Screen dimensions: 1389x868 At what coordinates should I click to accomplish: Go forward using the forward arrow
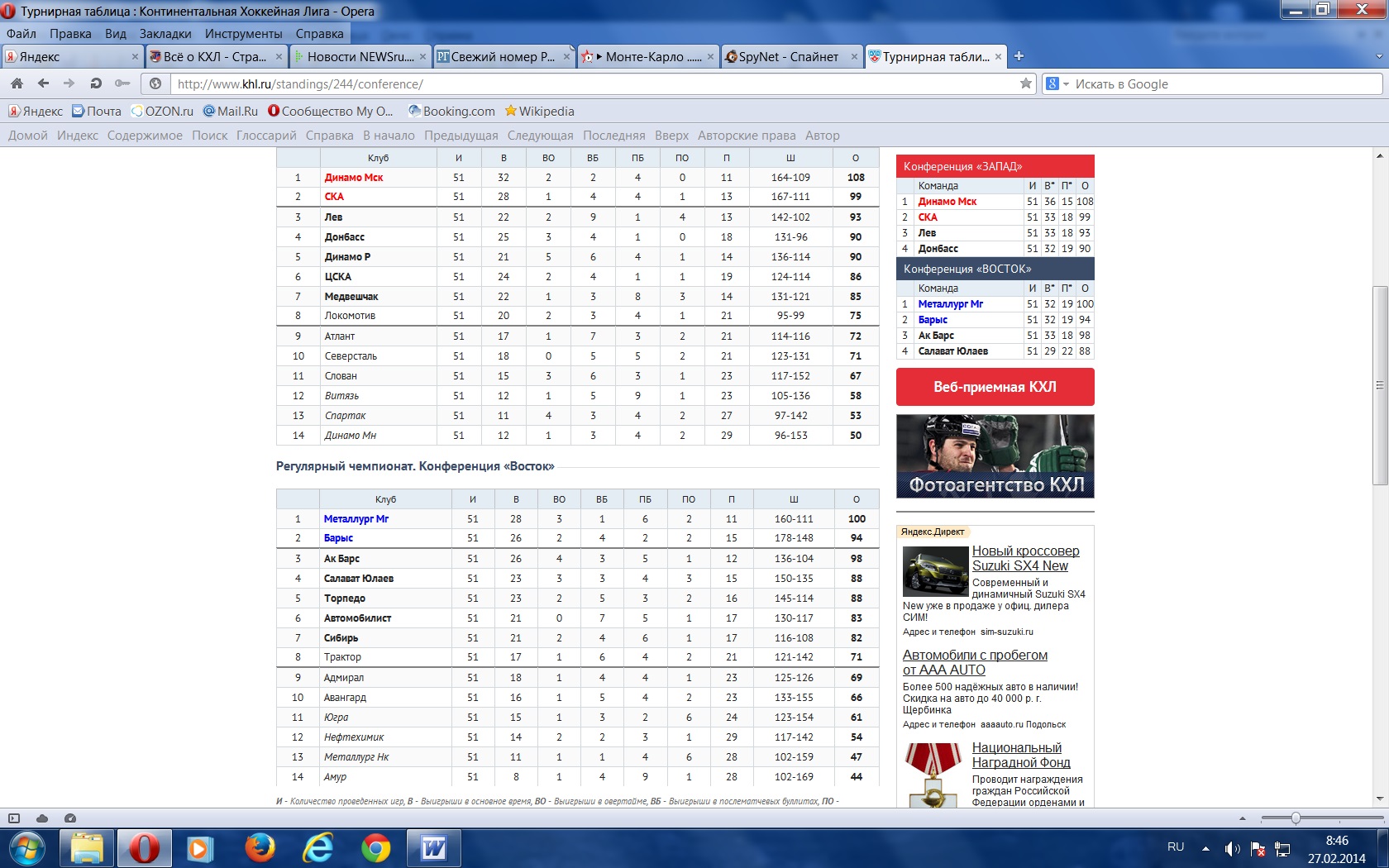(x=69, y=83)
